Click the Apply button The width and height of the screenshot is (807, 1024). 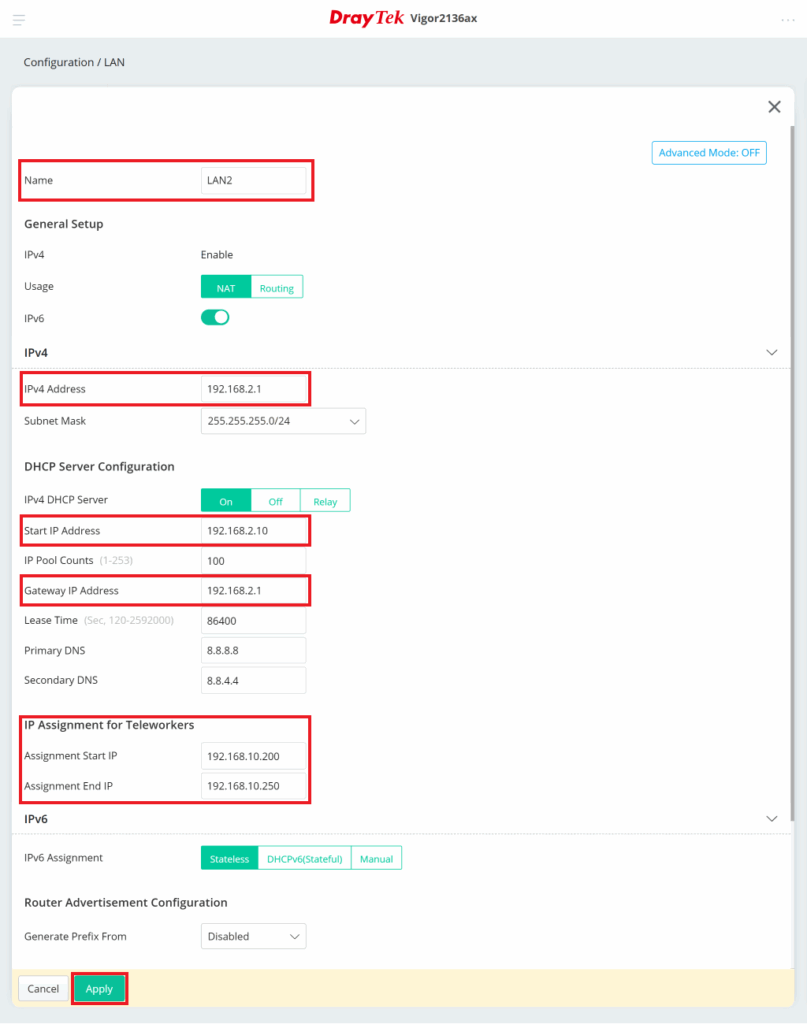99,989
